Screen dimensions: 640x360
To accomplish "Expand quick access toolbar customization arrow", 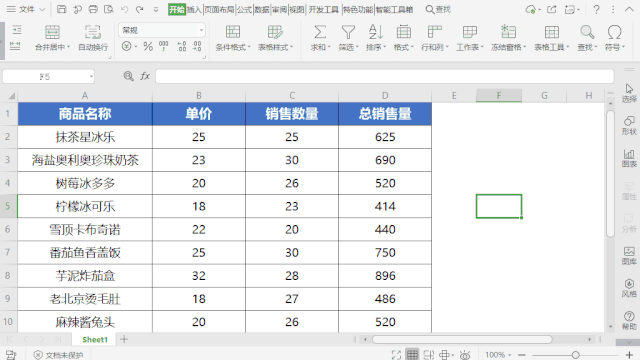I will point(156,9).
